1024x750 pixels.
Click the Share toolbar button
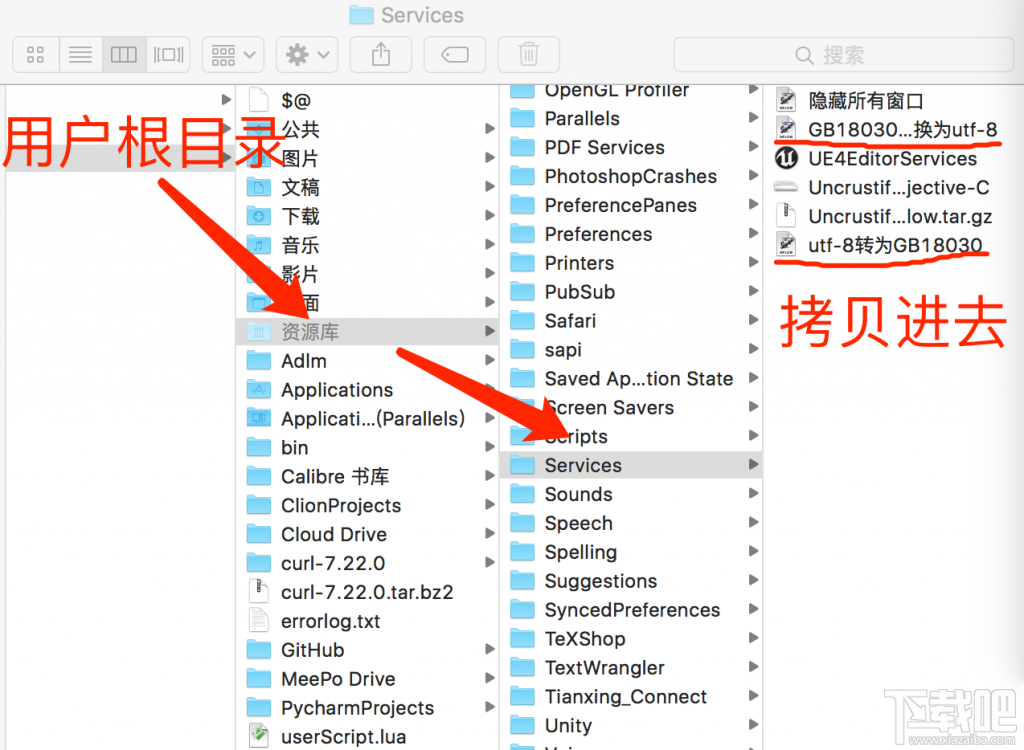tap(381, 54)
